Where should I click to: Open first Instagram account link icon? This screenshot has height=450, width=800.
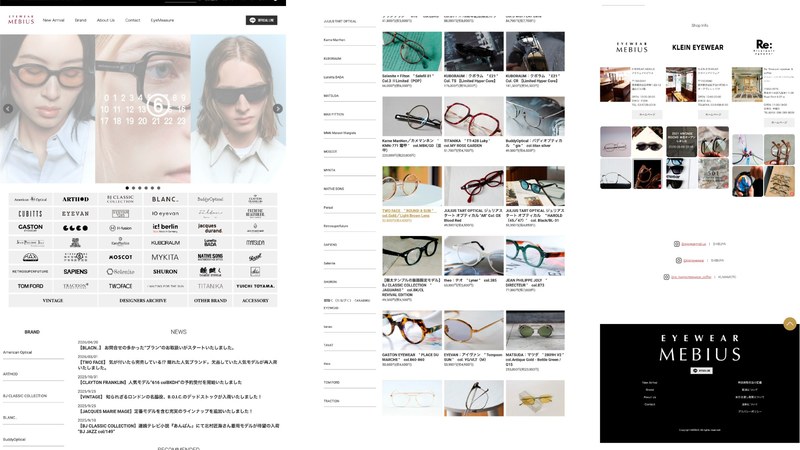[677, 244]
